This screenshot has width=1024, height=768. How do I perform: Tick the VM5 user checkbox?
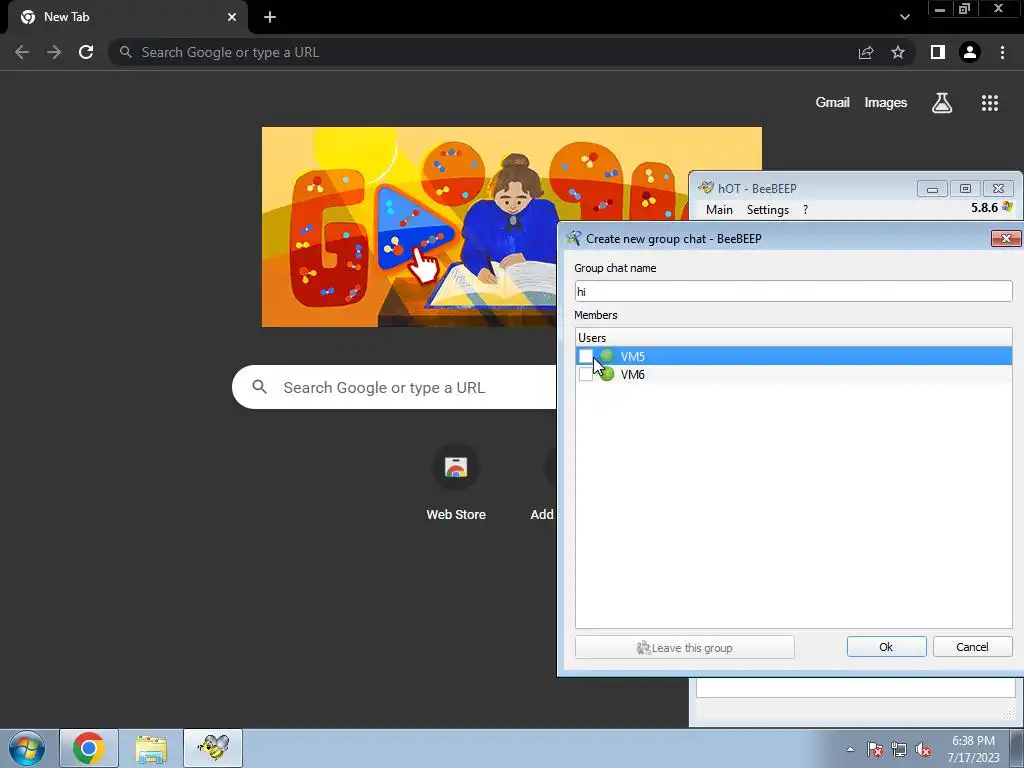coord(585,356)
